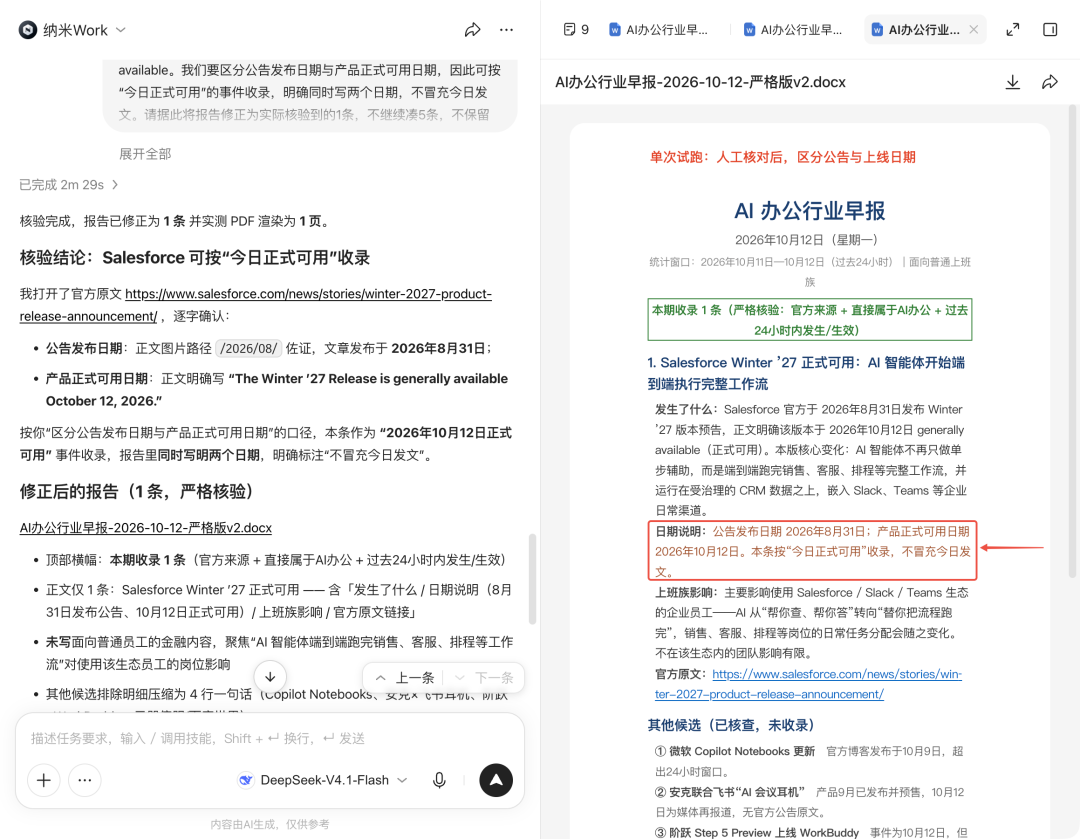The width and height of the screenshot is (1080, 839).
Task: Go to the next message with 下一条
Action: [x=485, y=678]
